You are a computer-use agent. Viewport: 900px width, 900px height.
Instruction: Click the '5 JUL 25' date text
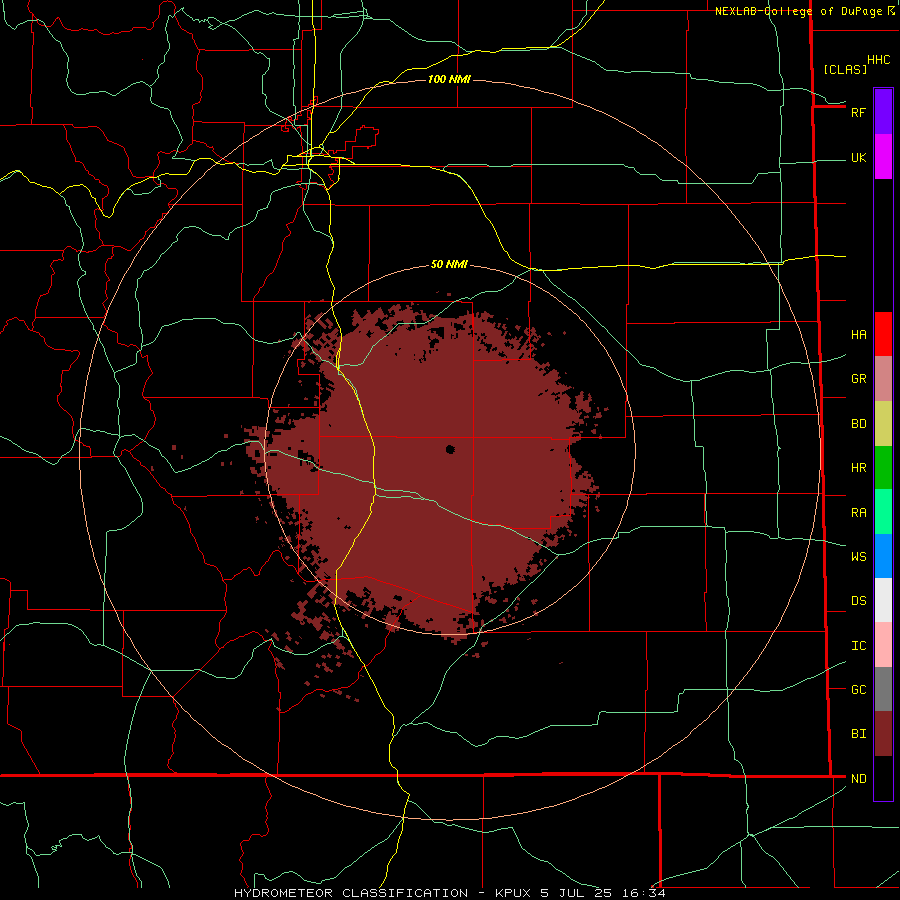point(578,893)
